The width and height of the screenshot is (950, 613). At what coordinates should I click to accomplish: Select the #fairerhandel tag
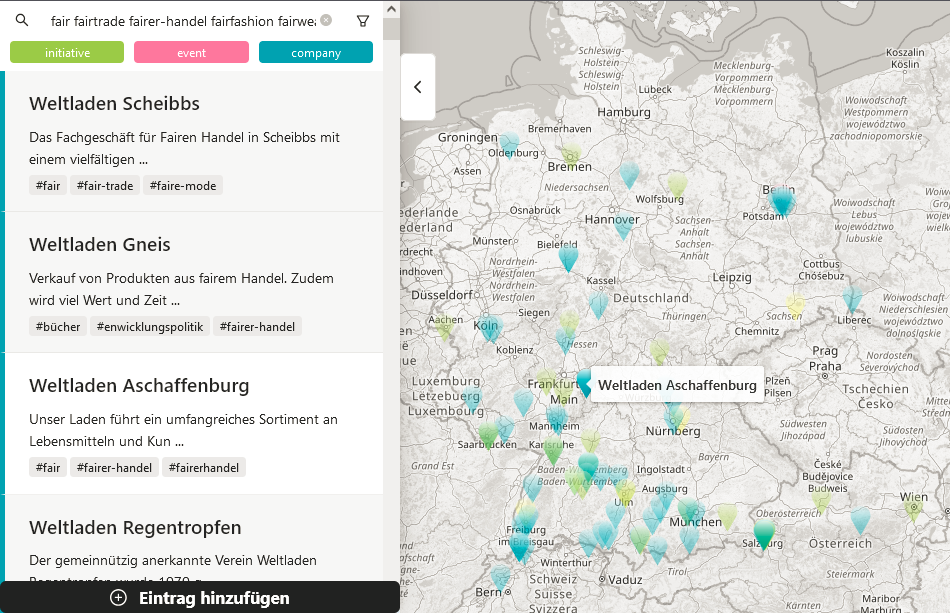[x=204, y=467]
